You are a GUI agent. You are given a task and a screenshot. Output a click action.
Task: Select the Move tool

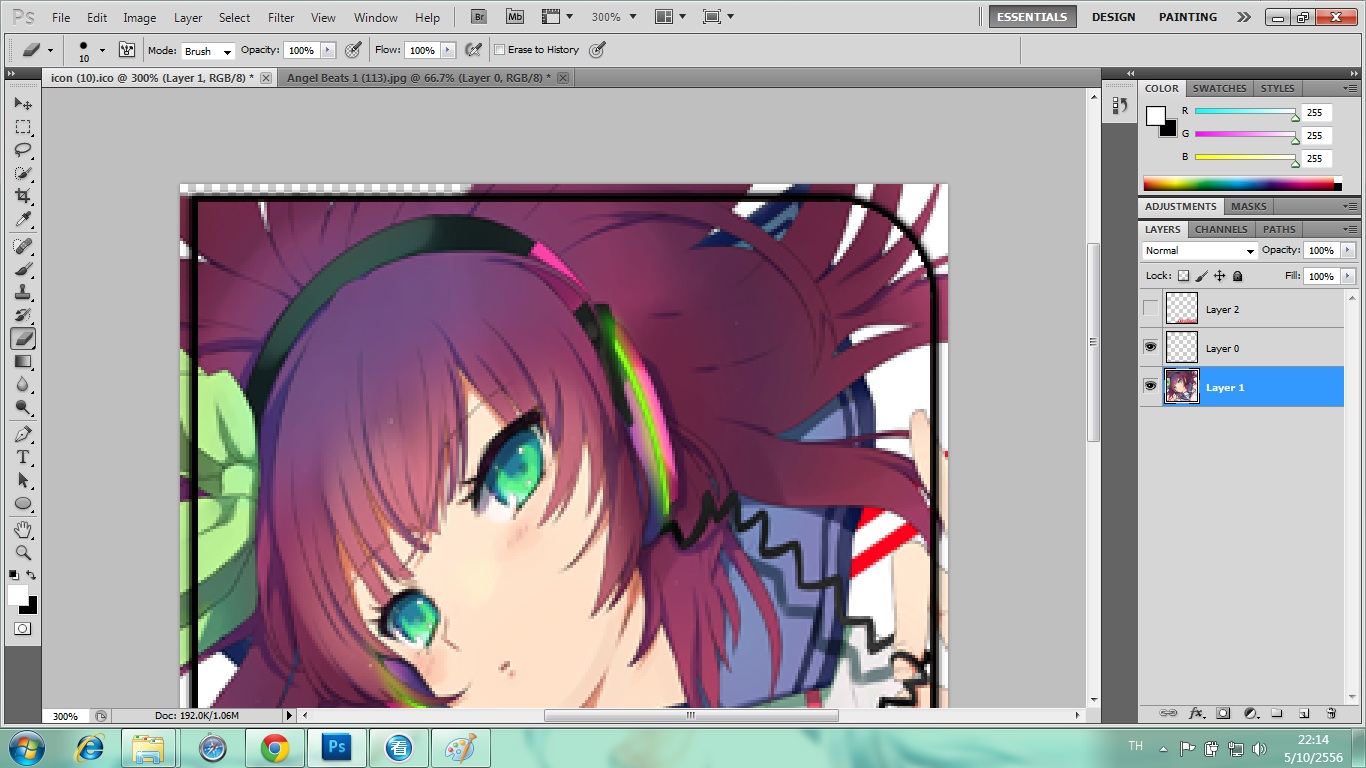23,104
